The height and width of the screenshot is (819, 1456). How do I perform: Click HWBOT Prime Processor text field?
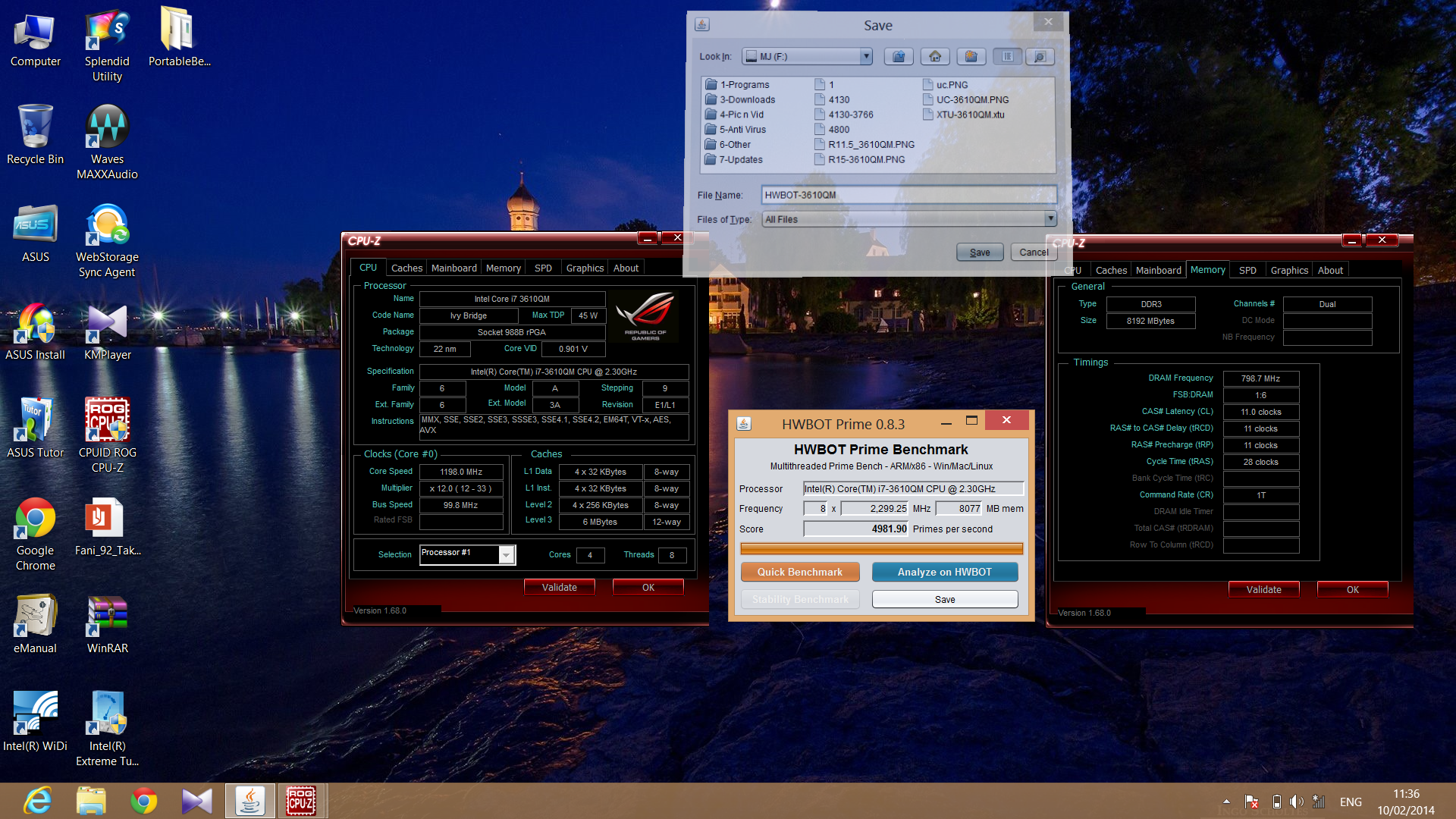click(x=913, y=489)
